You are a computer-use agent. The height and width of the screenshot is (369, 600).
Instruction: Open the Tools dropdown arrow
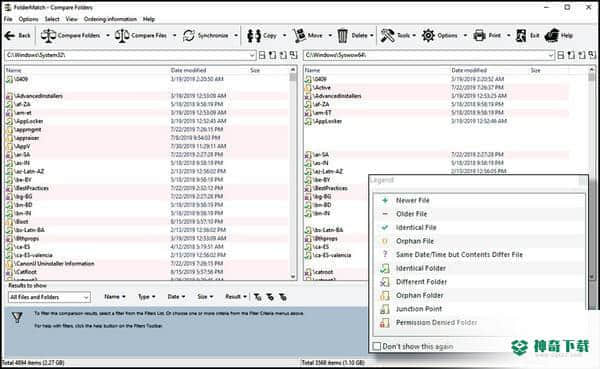tap(414, 36)
